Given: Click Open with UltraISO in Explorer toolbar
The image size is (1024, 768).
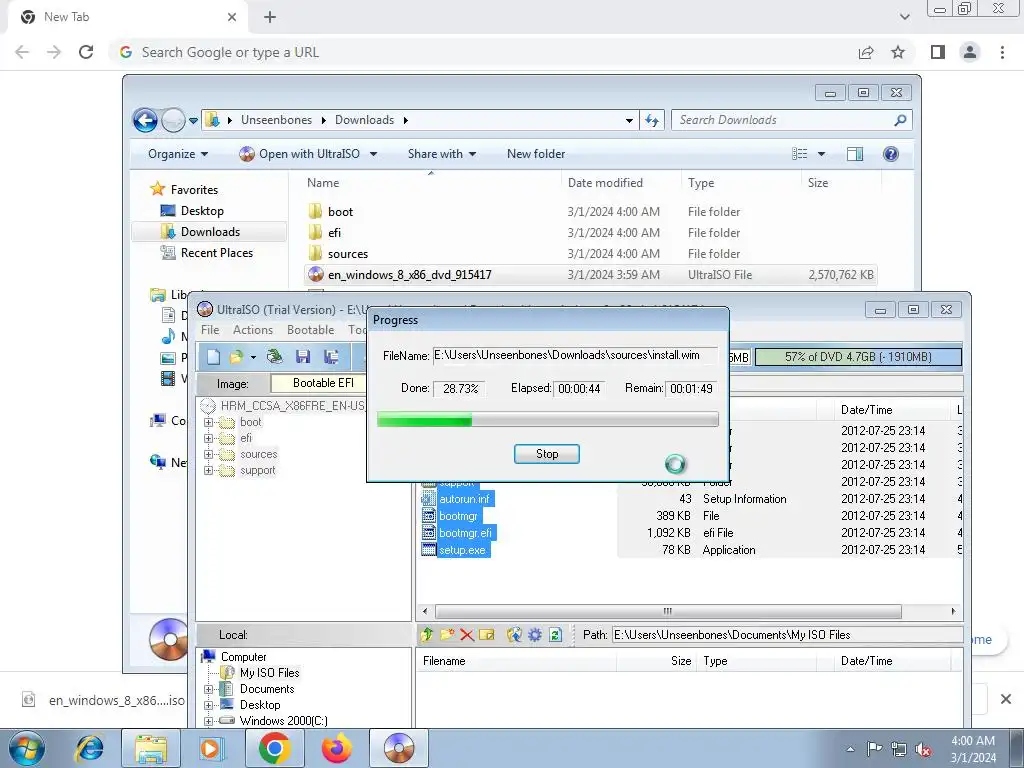Looking at the screenshot, I should (300, 154).
